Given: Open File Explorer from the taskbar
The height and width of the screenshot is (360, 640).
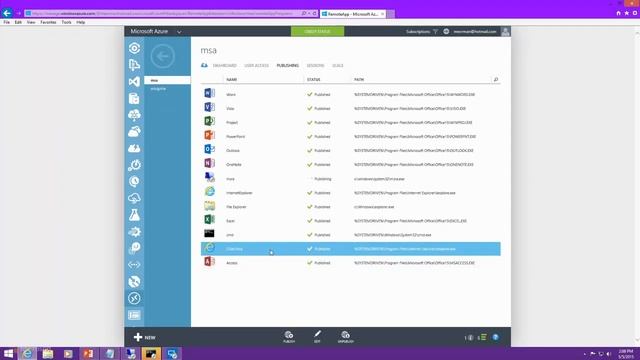Looking at the screenshot, I should pos(48,353).
